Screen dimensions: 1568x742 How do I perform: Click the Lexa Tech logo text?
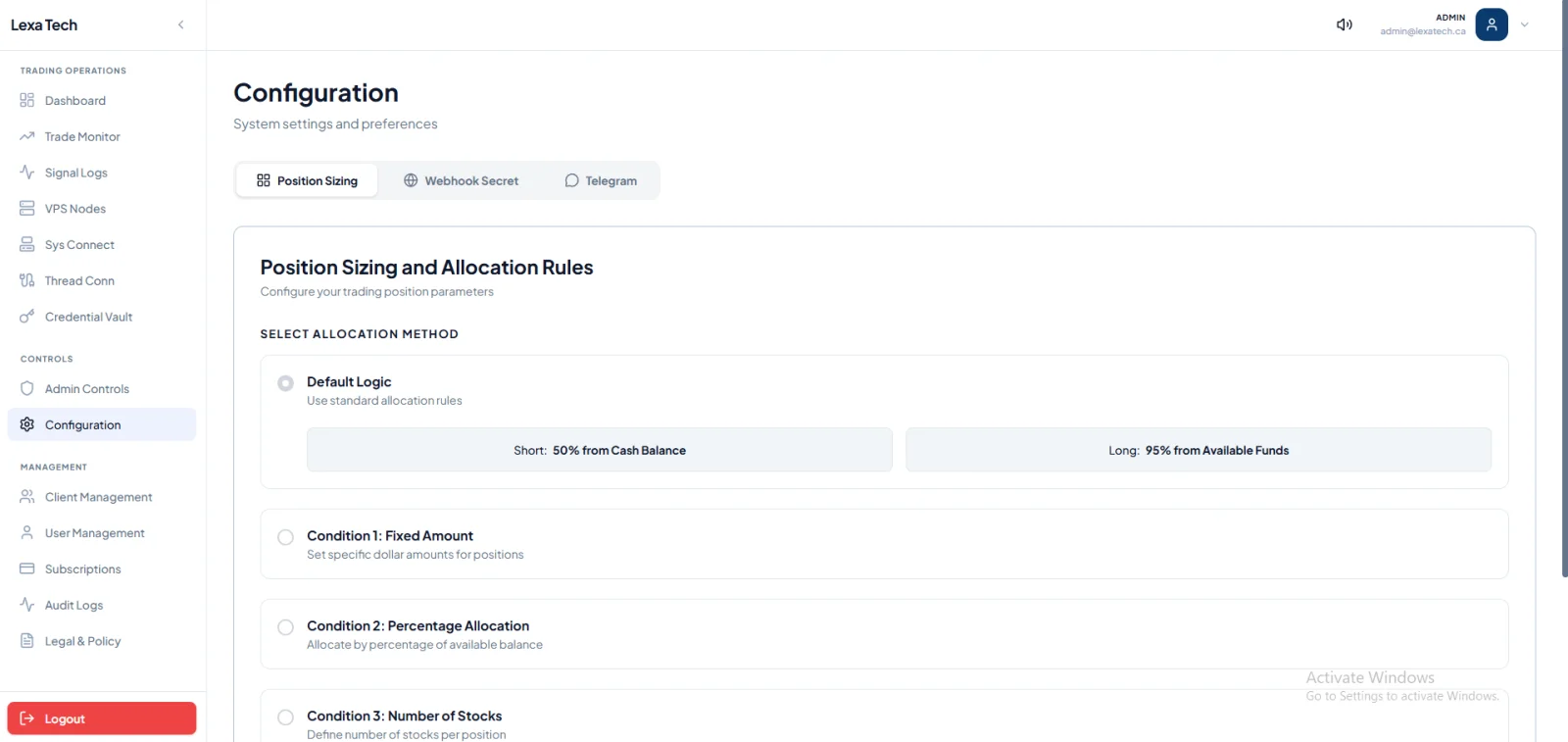(44, 25)
